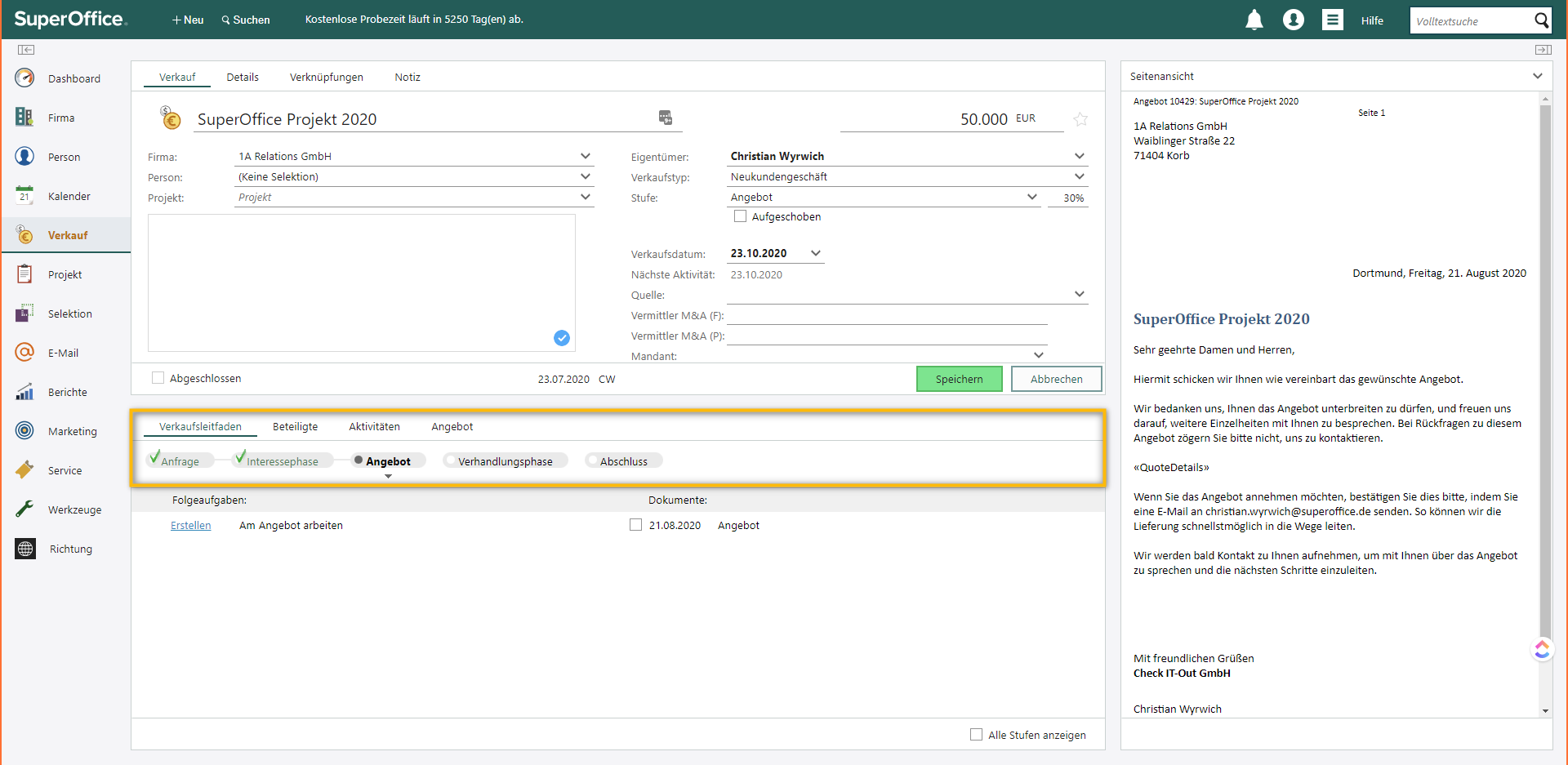Click the Erstellen link
Screen dimensions: 1568x765
(190, 525)
